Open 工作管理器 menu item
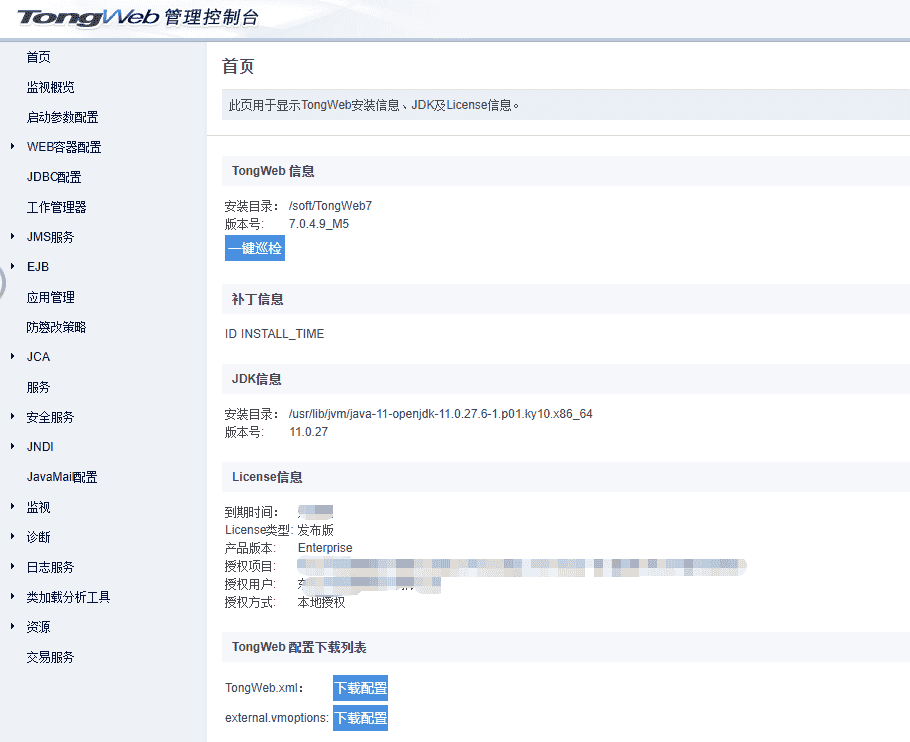The image size is (910, 742). pyautogui.click(x=56, y=207)
